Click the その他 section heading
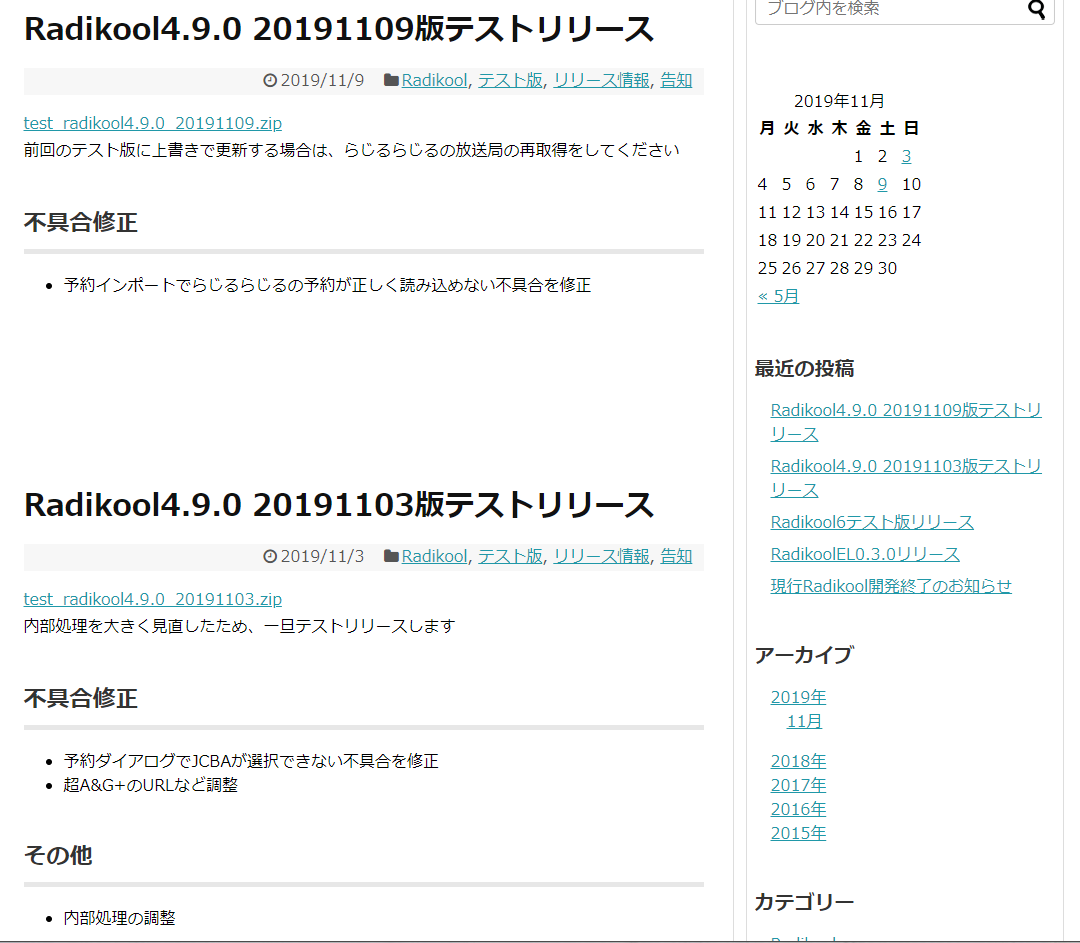1080x943 pixels. pos(58,855)
